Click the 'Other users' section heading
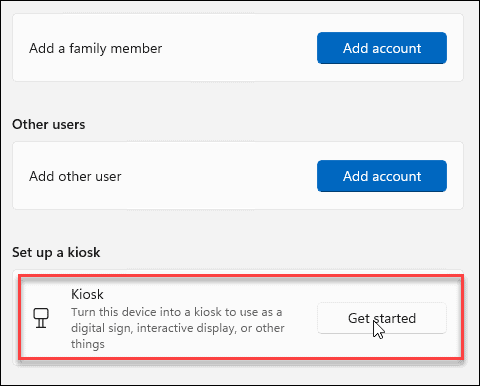Viewport: 480px width, 386px height. pyautogui.click(x=49, y=124)
